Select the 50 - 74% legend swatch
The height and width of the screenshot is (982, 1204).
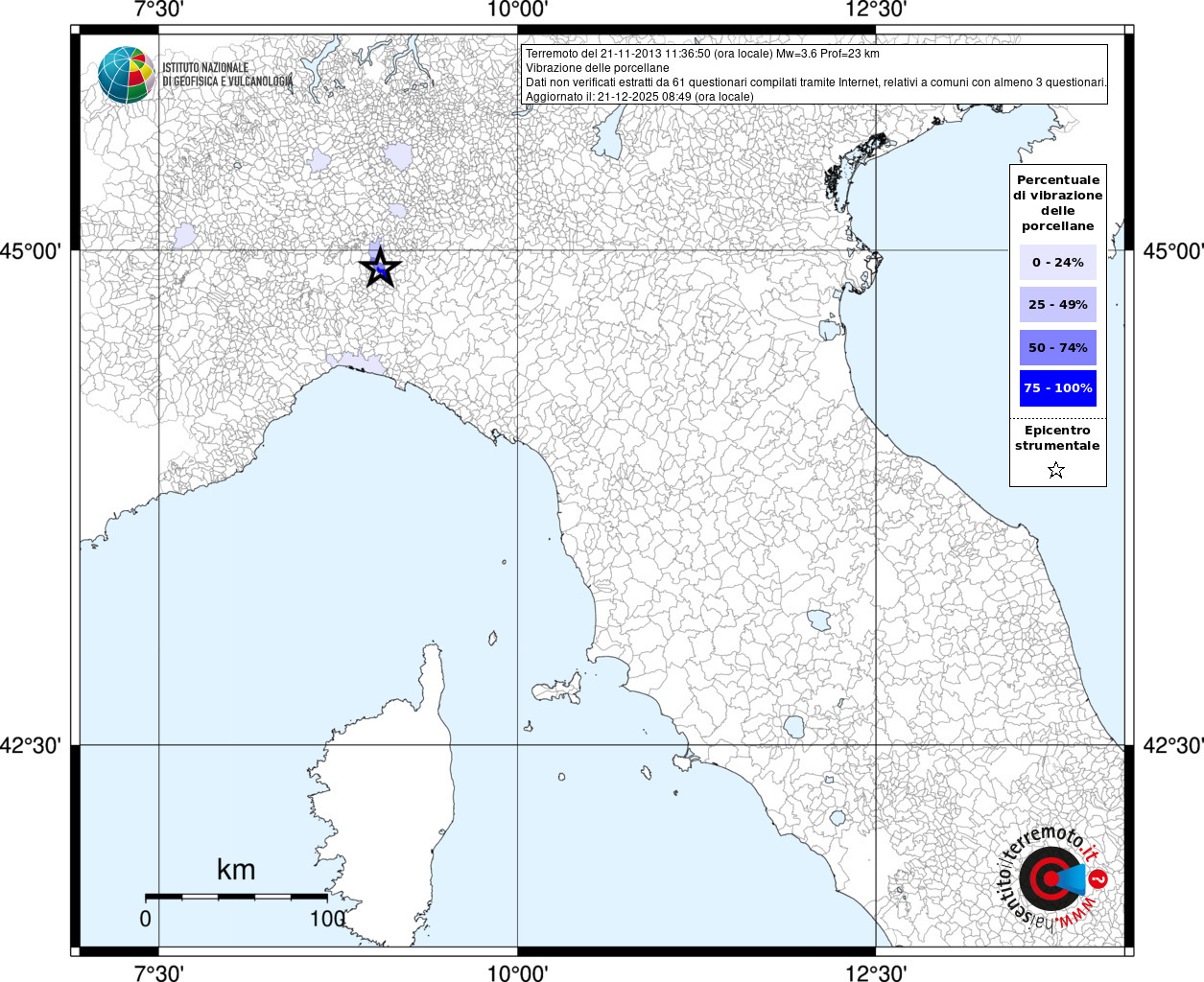point(1058,347)
